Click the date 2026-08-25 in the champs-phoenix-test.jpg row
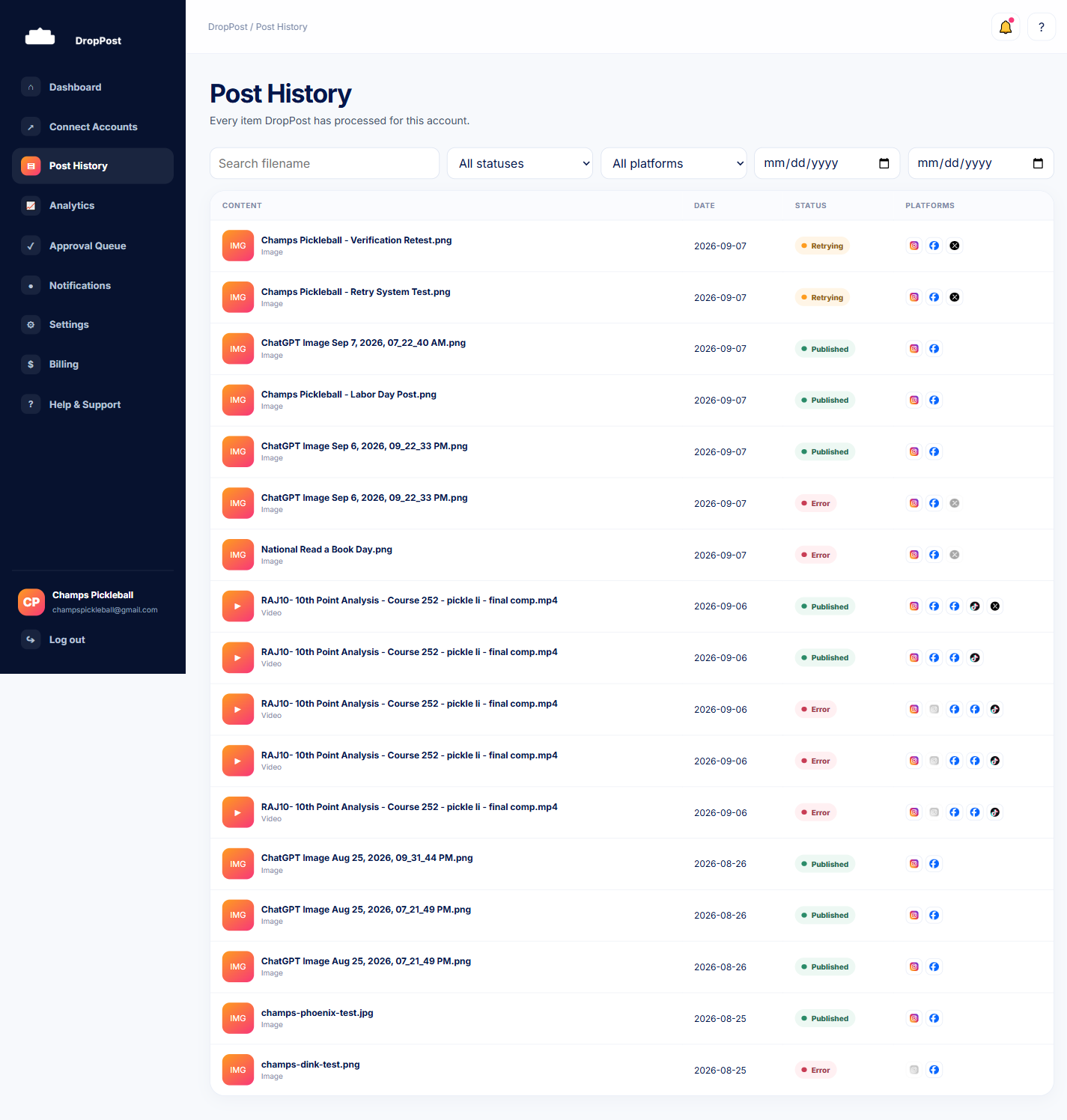The image size is (1067, 1120). [x=720, y=1018]
